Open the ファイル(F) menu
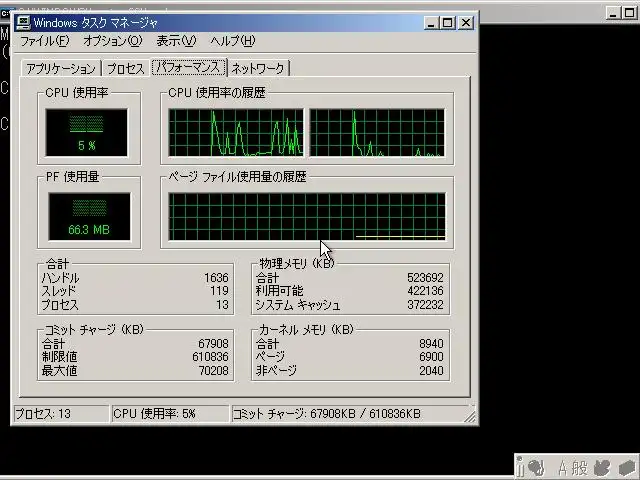 [44, 41]
